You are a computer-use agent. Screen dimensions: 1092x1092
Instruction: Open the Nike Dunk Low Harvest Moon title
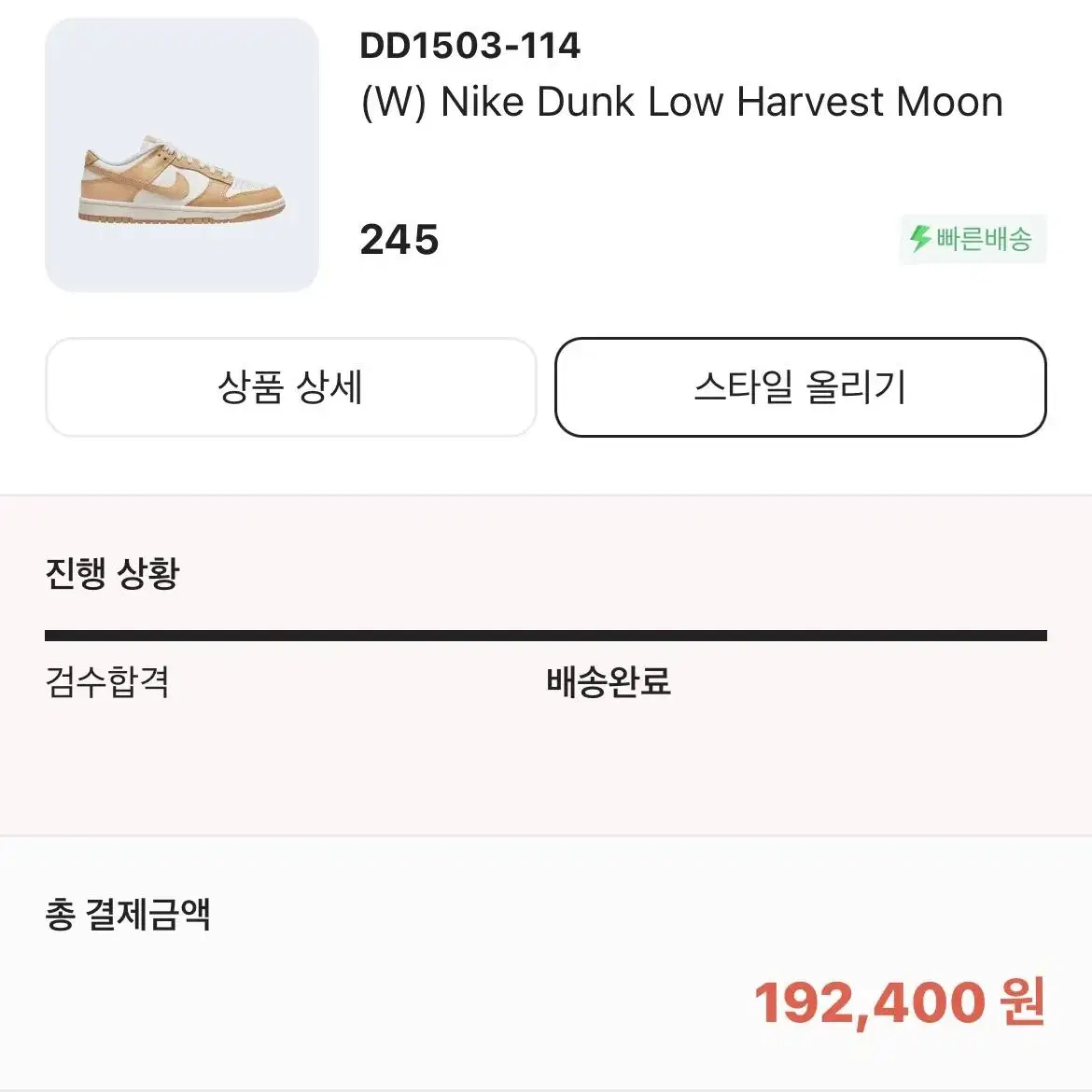[682, 103]
